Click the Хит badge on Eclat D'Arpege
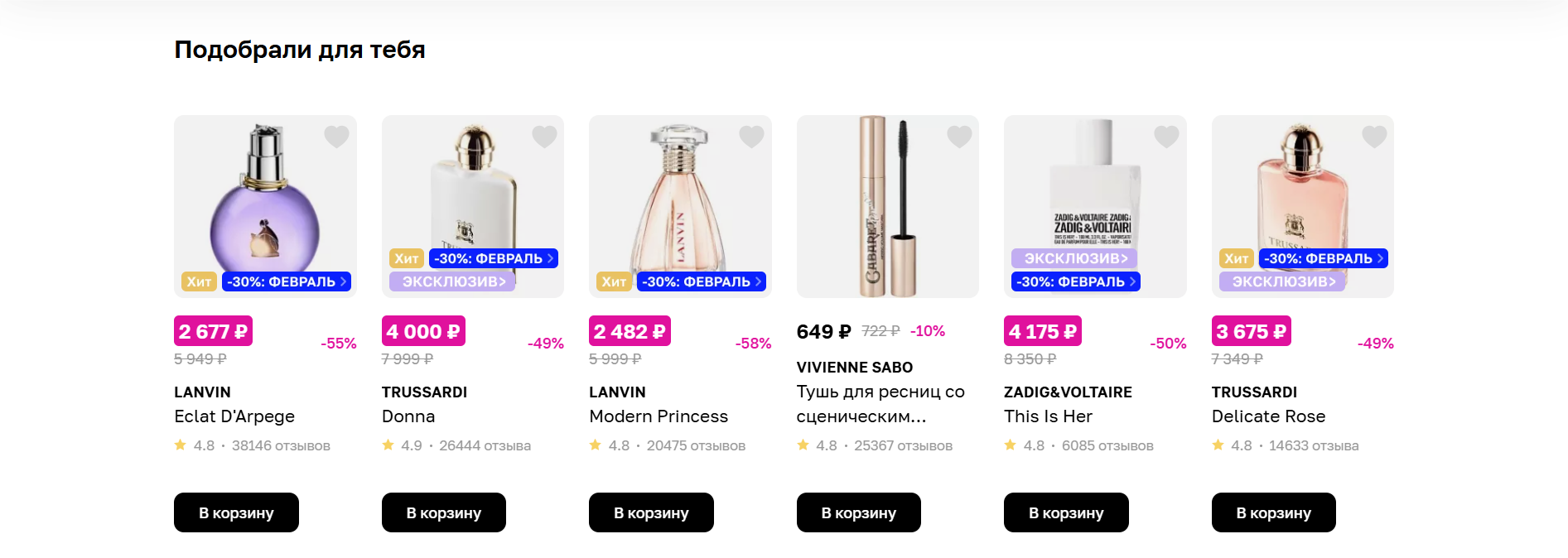This screenshot has width=1568, height=558. click(x=199, y=282)
